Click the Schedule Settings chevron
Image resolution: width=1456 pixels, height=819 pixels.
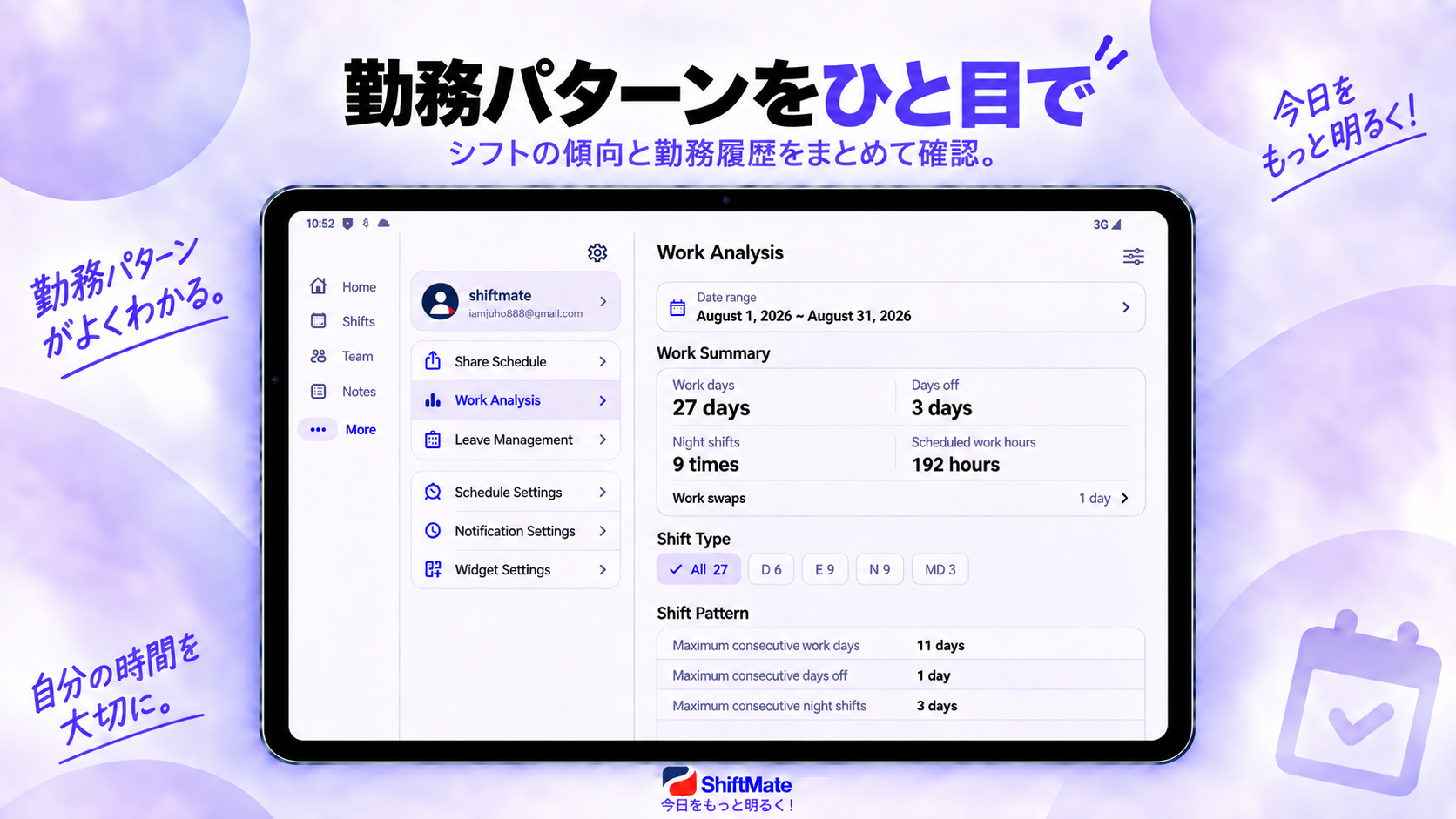point(603,492)
